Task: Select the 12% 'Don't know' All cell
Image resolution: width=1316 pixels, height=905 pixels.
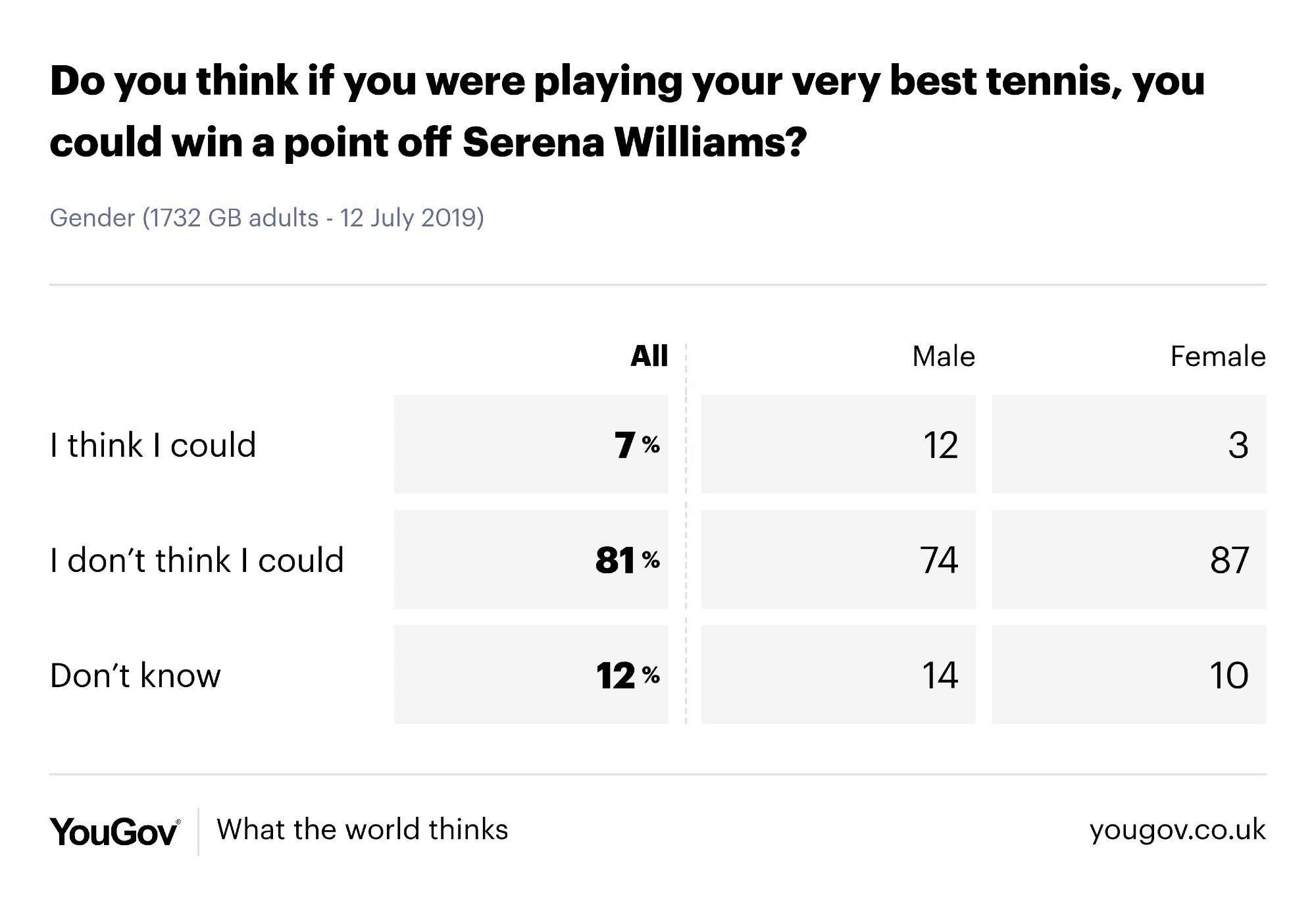Action: click(531, 675)
